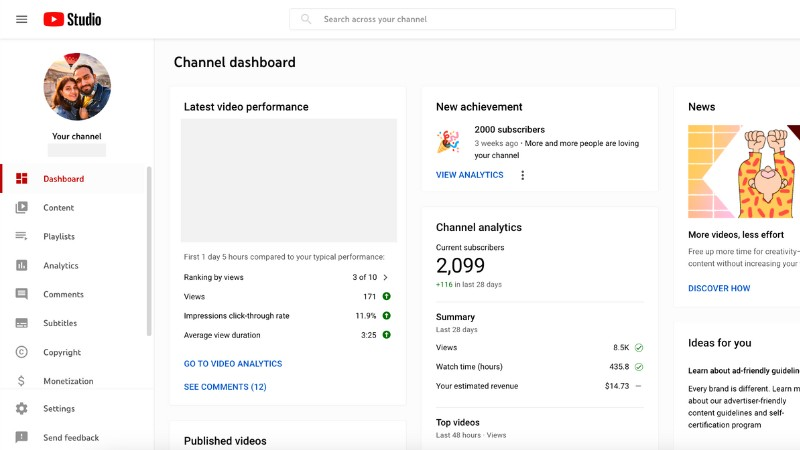
Task: Open the hamburger navigation menu
Action: (x=21, y=19)
